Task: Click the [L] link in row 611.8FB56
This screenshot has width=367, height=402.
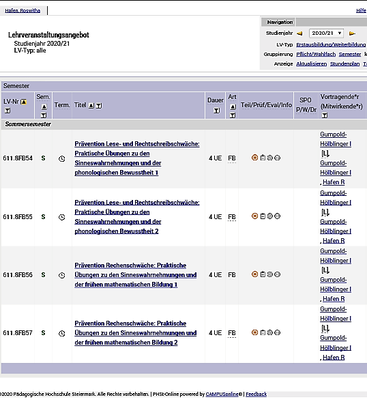Action: 325,270
